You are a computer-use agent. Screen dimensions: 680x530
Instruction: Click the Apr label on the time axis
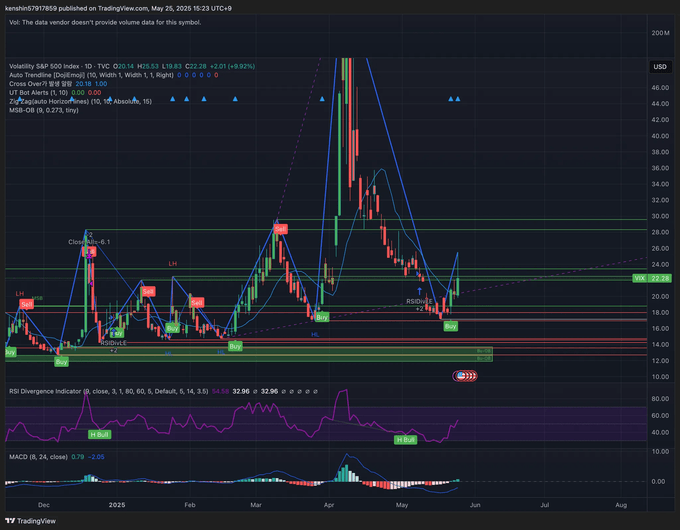[x=329, y=505]
